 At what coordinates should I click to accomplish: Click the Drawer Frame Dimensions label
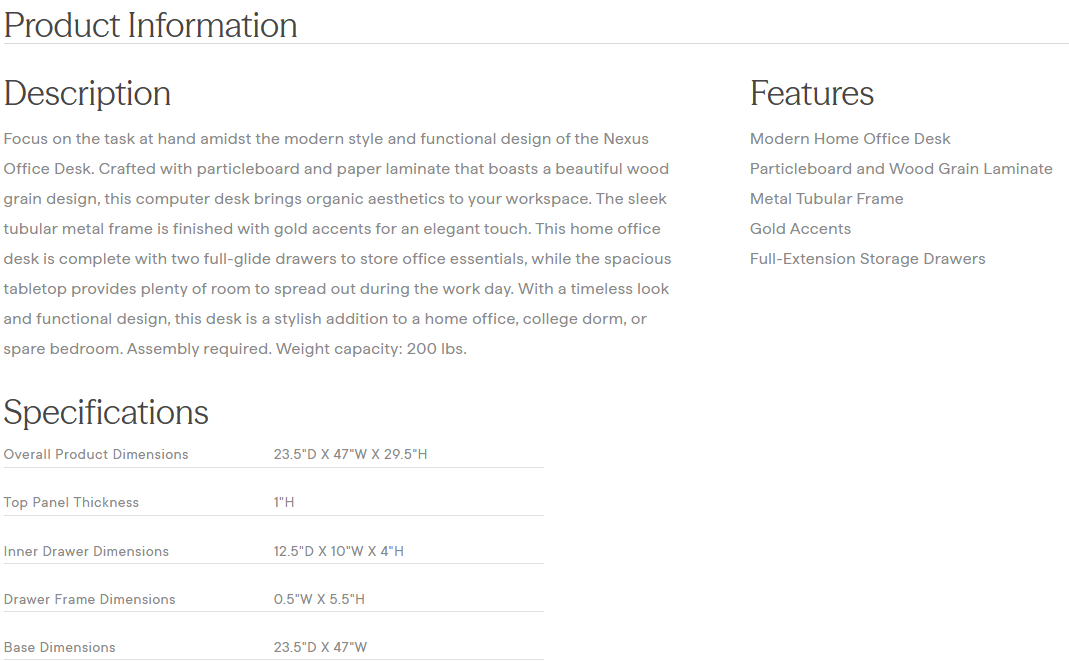click(x=89, y=599)
